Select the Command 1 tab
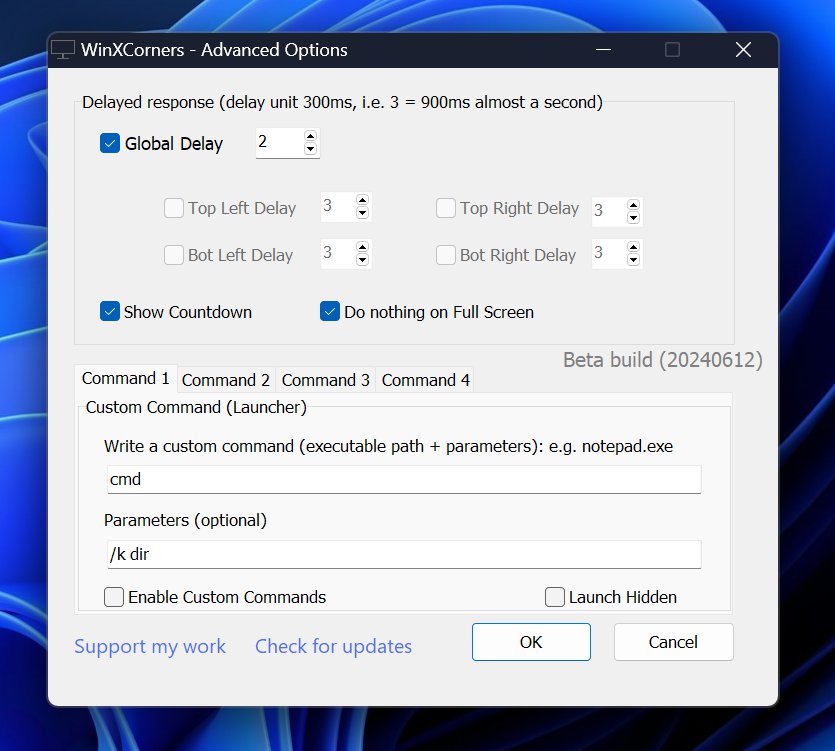 click(126, 379)
